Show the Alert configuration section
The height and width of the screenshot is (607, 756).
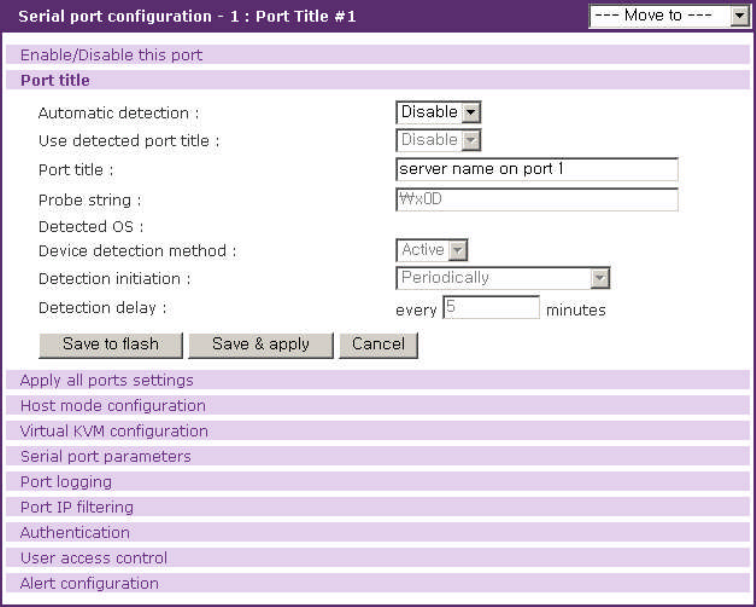click(x=89, y=583)
